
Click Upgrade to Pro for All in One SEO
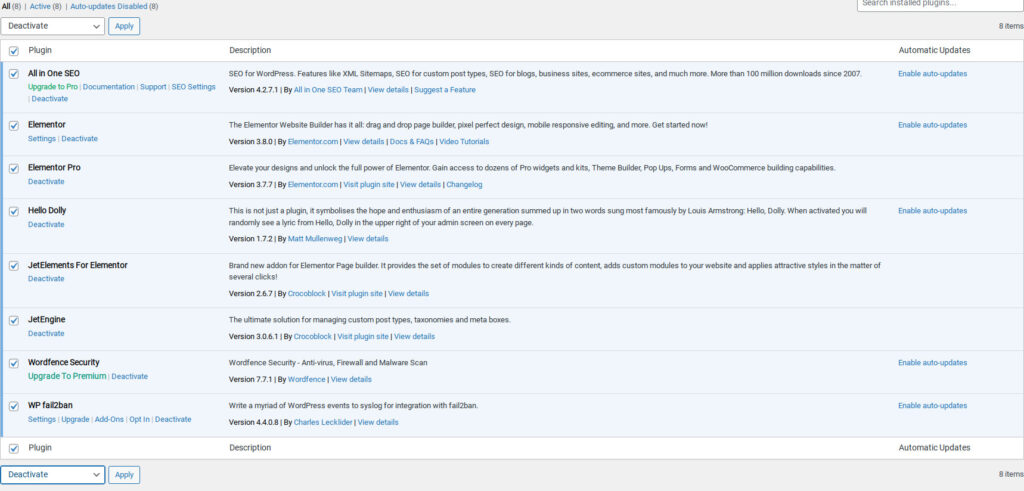click(x=52, y=87)
